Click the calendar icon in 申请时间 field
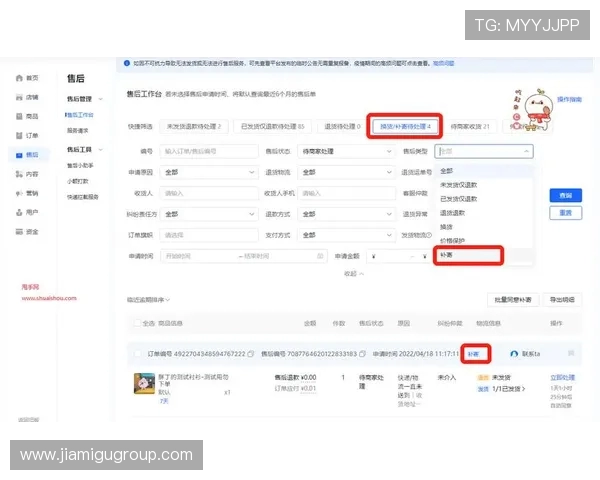This screenshot has height=480, width=600. tap(320, 256)
